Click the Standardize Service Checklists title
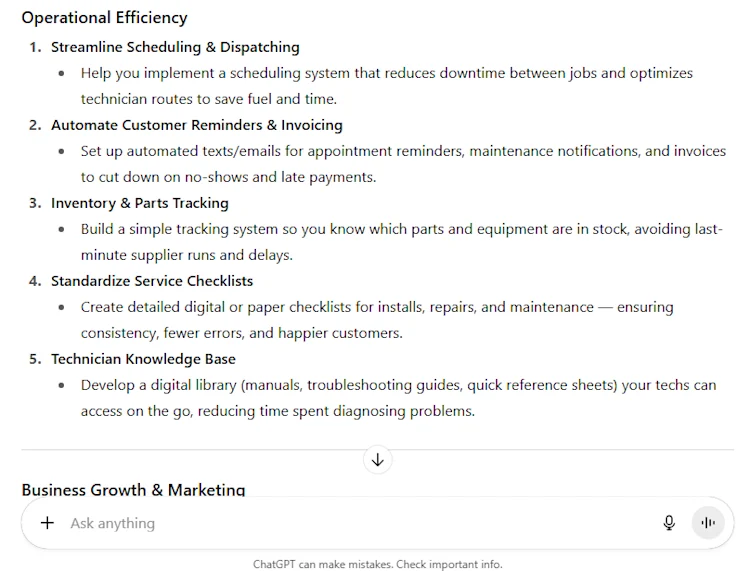The height and width of the screenshot is (571, 750). 152,281
